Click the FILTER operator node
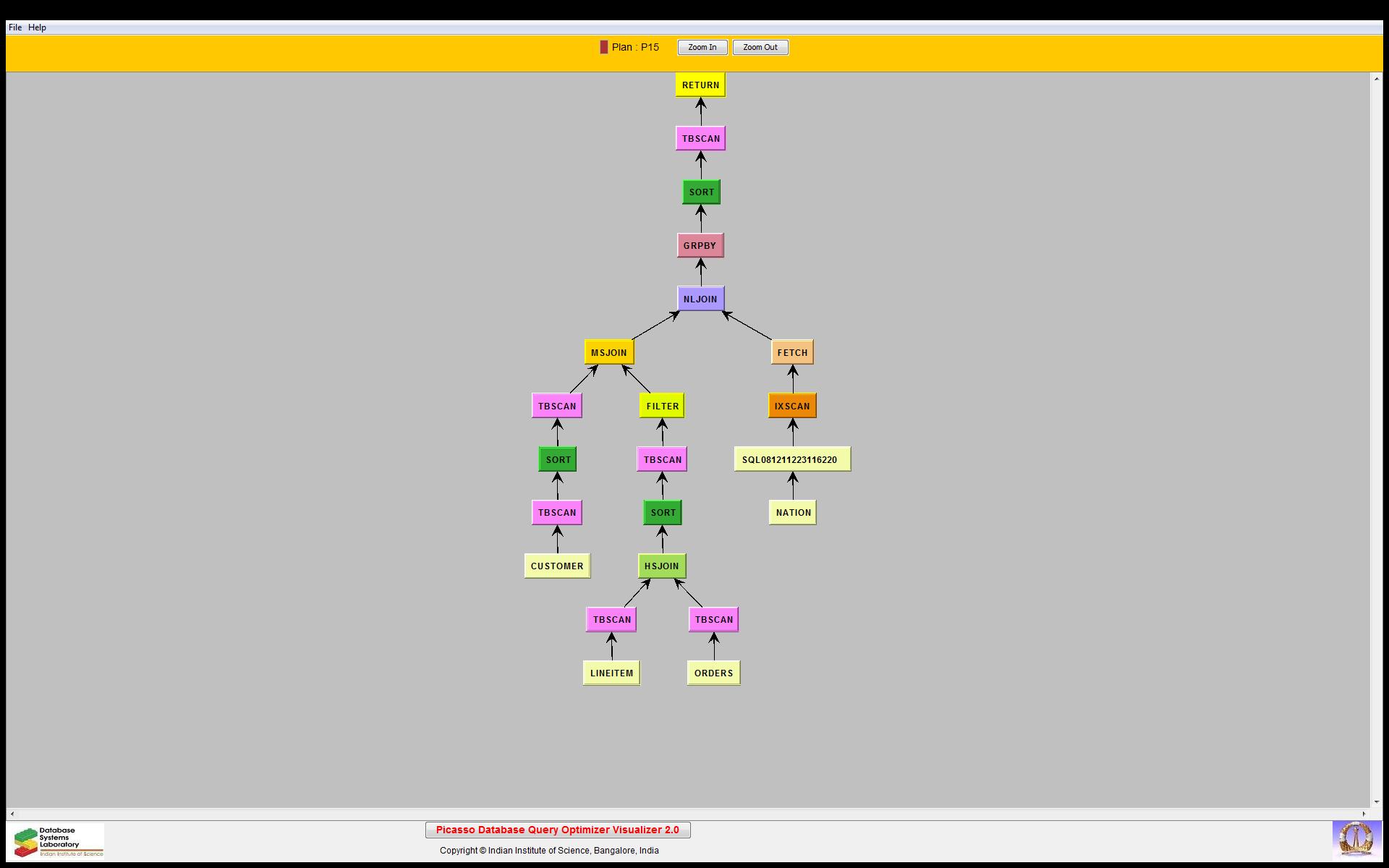 coord(662,407)
